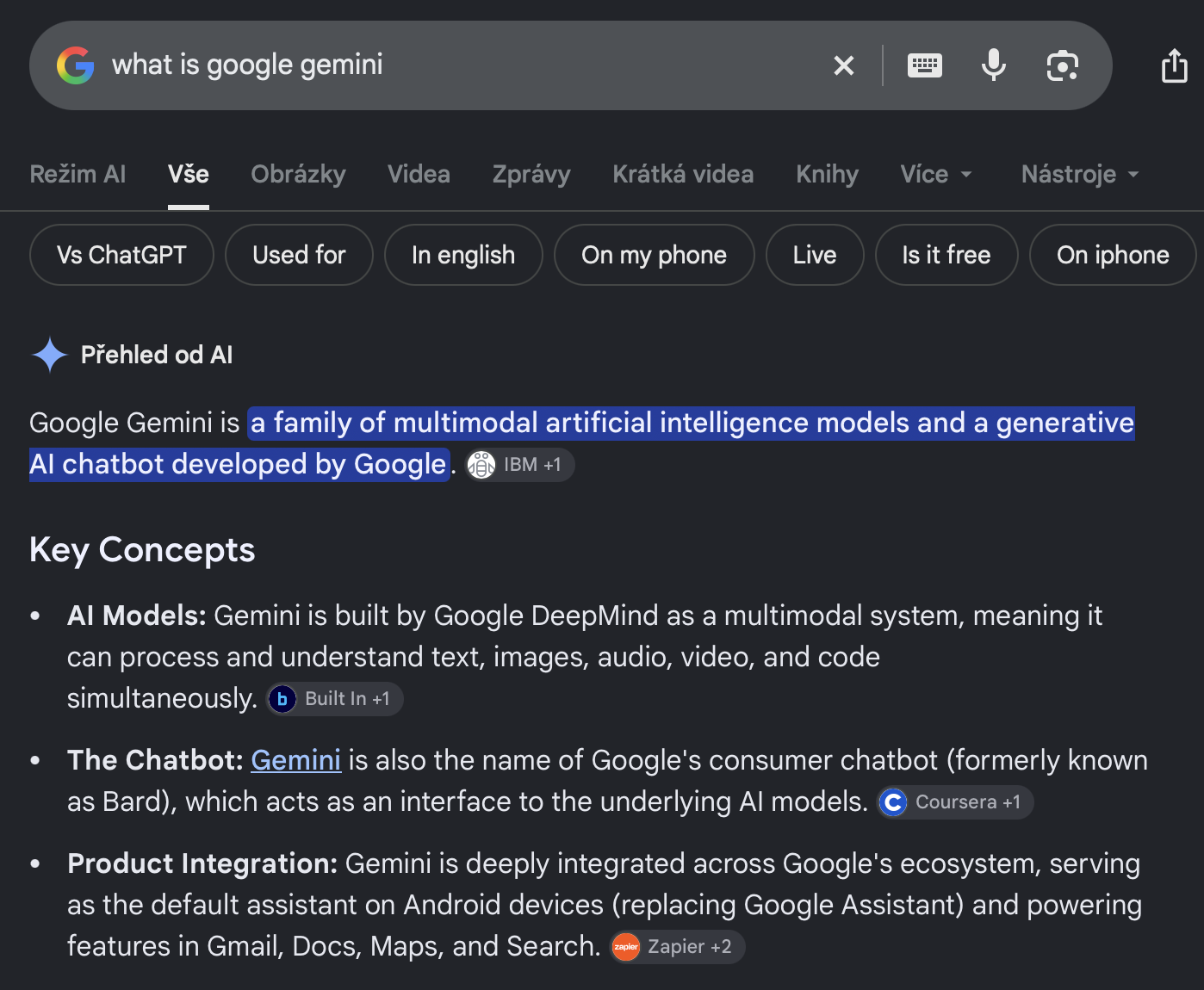Select the Vše tab
Image resolution: width=1204 pixels, height=990 pixels.
pyautogui.click(x=189, y=175)
